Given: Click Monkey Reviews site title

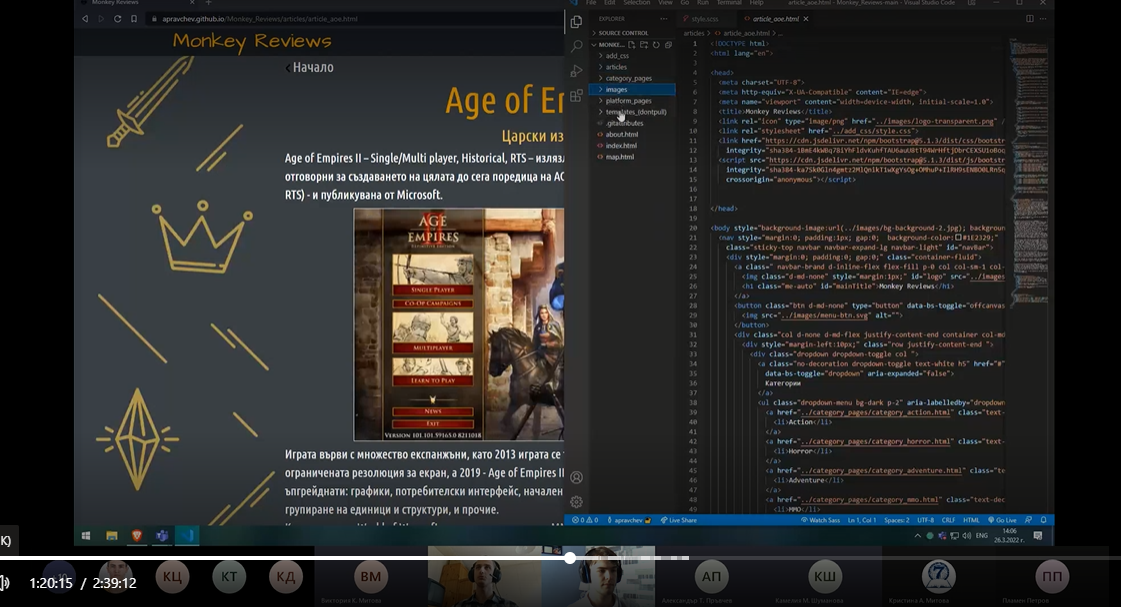Looking at the screenshot, I should coord(252,41).
